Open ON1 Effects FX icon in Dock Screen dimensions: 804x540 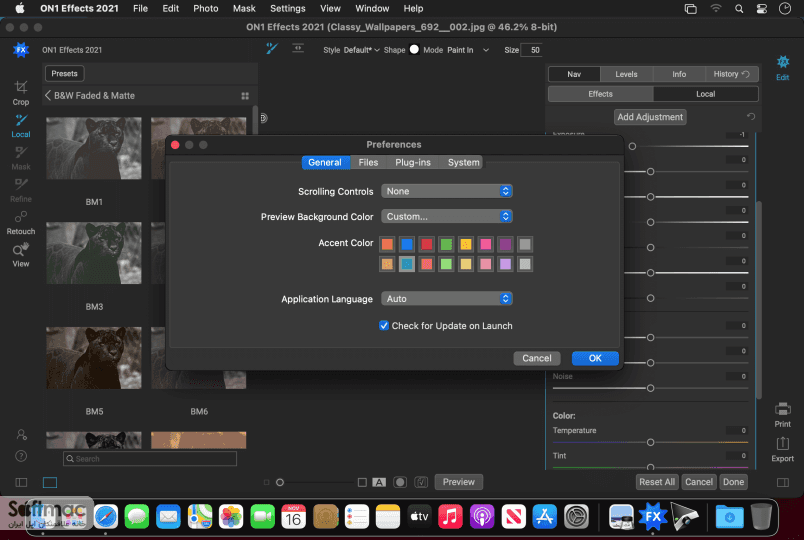pyautogui.click(x=652, y=516)
